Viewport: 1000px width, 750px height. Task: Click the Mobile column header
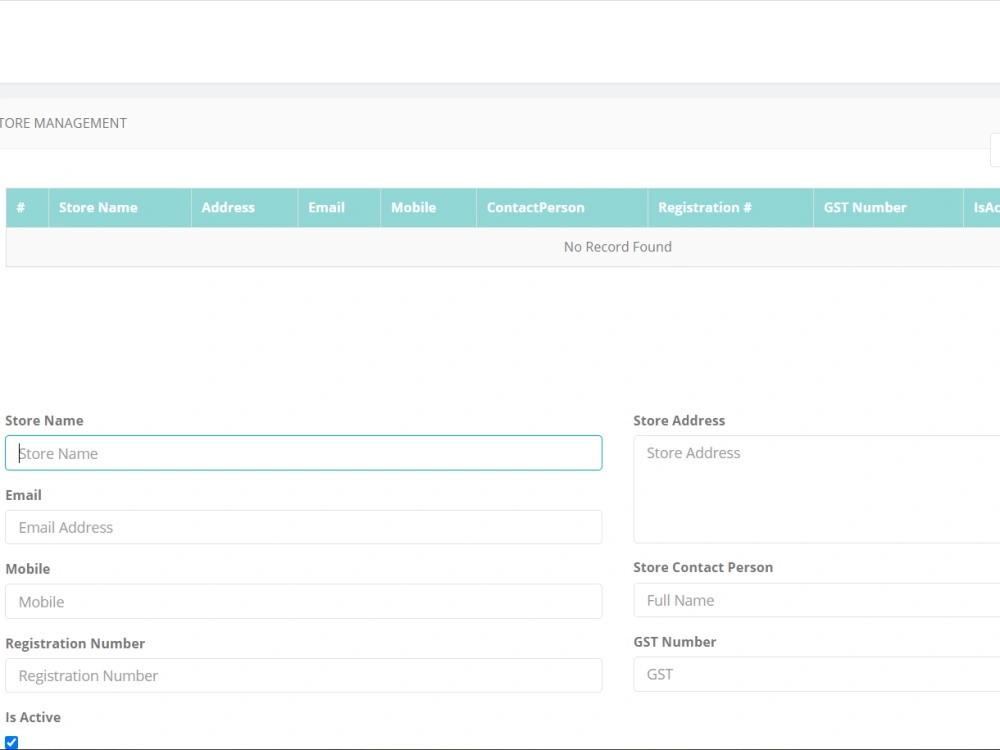(413, 207)
